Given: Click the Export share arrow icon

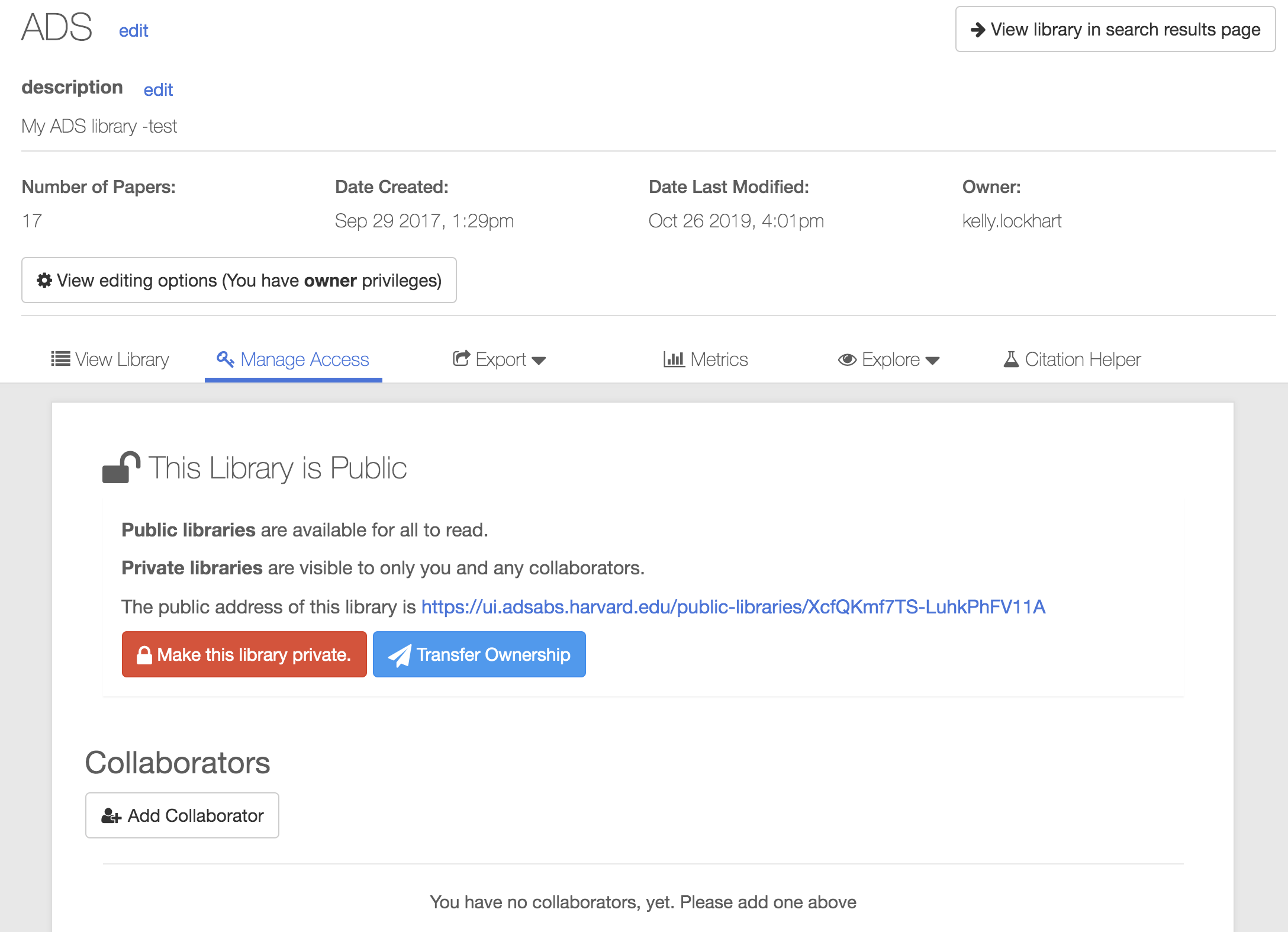Looking at the screenshot, I should (x=461, y=358).
